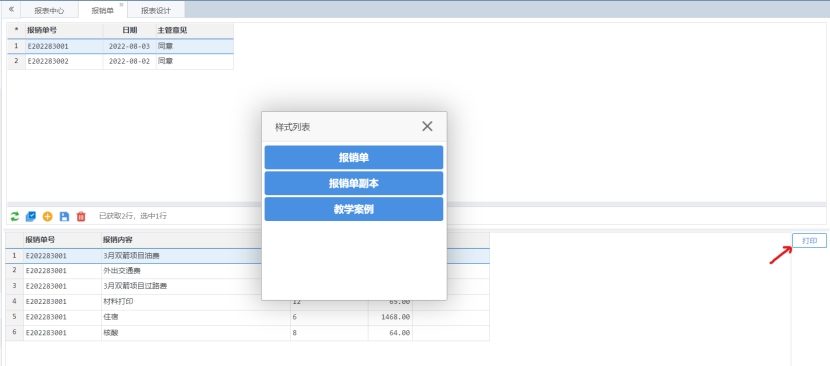Click lower table row number 6
Screen dimensions: 830x366
pyautogui.click(x=14, y=333)
